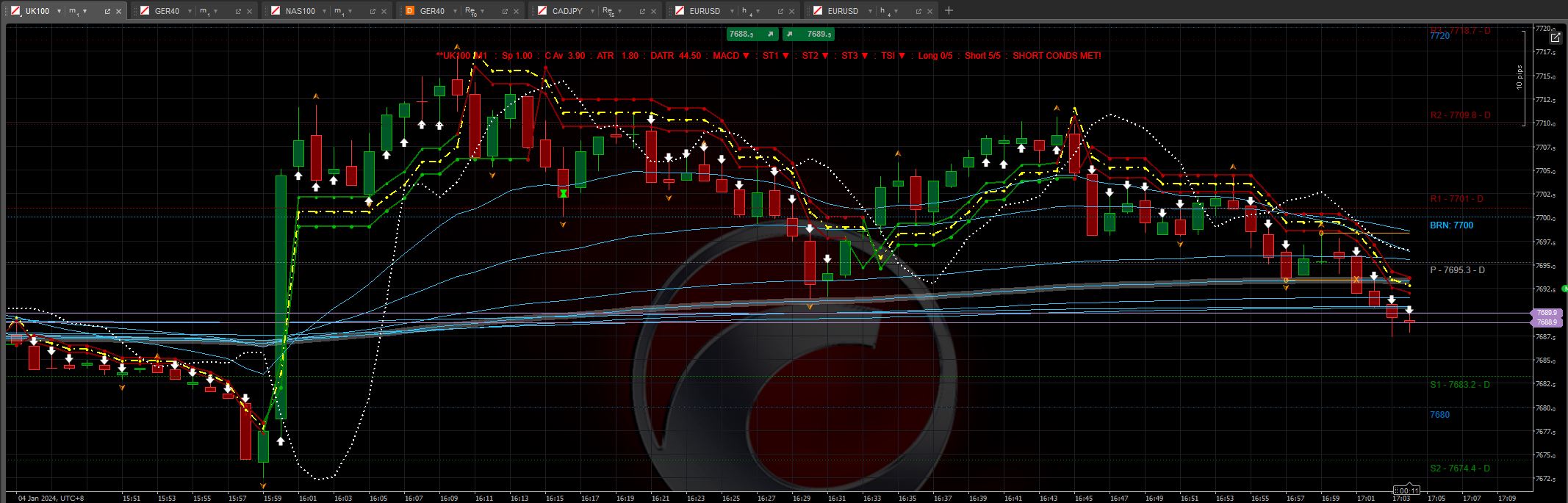
Task: Click the NAS100 tab's red symbol icon
Action: point(275,11)
